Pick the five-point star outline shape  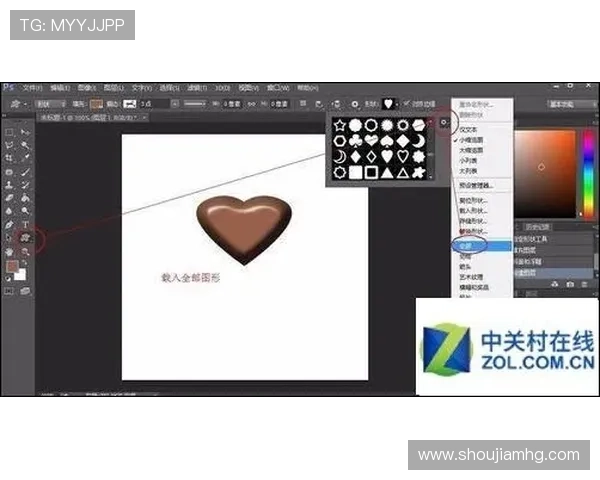[x=340, y=125]
